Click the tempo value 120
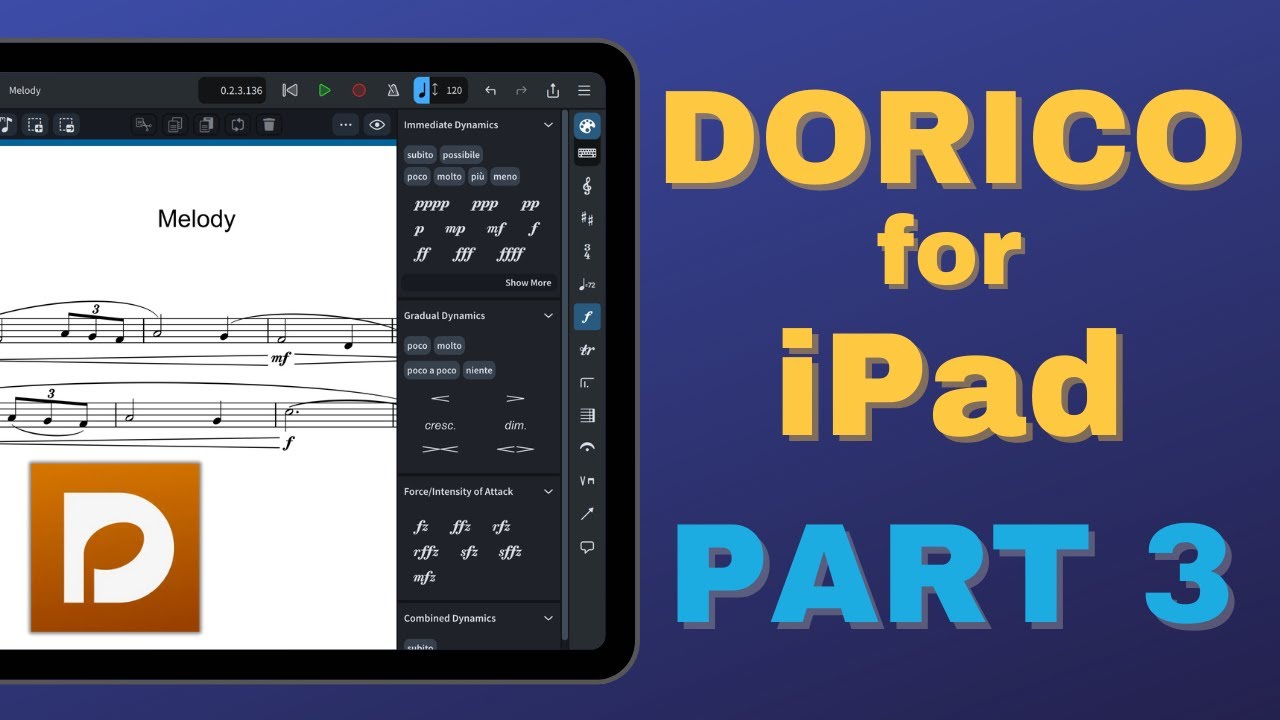The width and height of the screenshot is (1280, 720). click(x=454, y=90)
